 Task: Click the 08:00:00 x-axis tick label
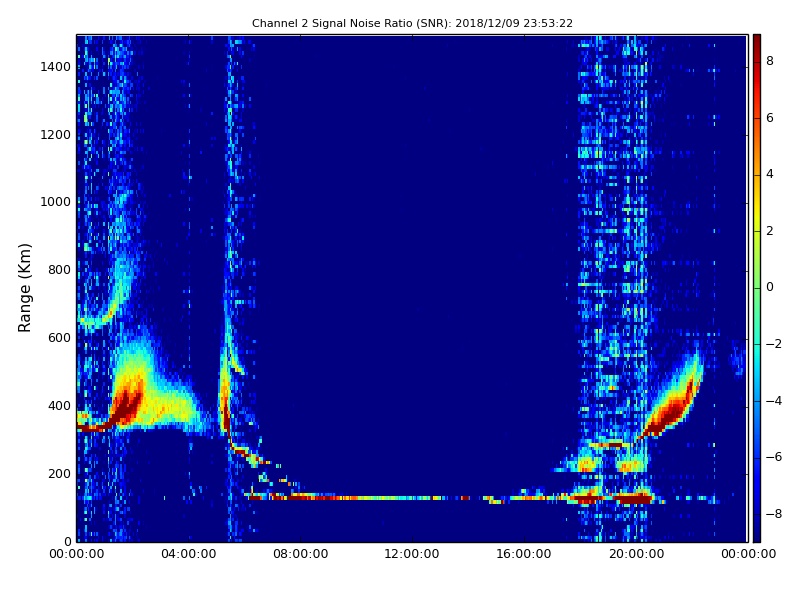click(301, 554)
